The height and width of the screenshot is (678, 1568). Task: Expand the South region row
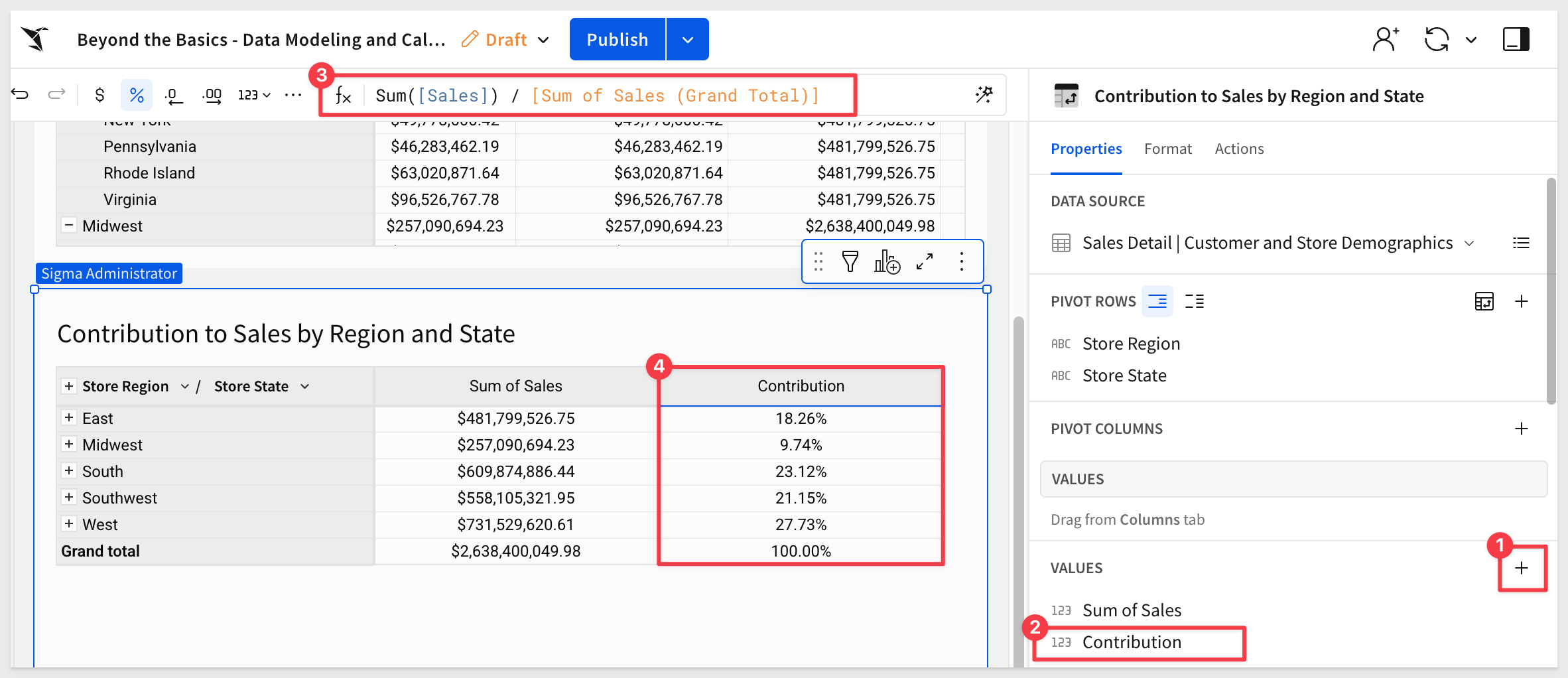(x=69, y=470)
